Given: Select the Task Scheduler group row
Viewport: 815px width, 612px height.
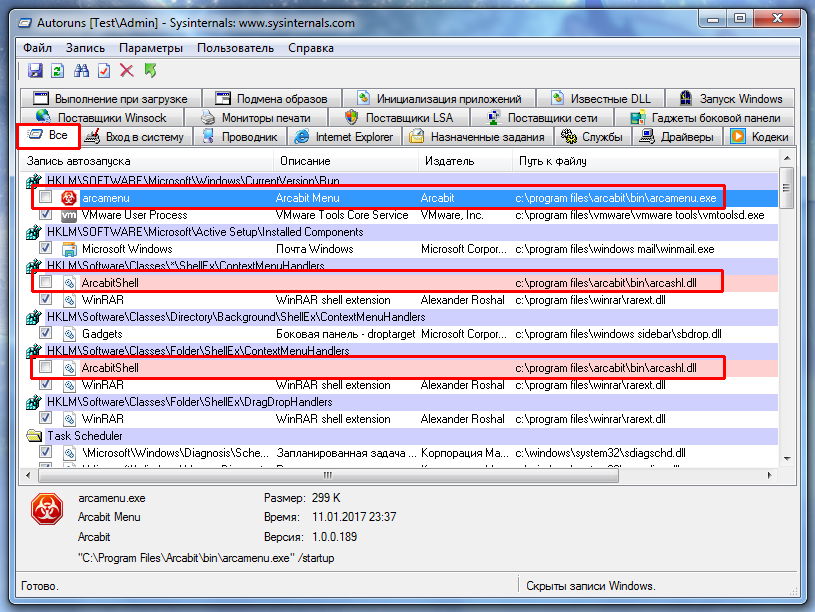Looking at the screenshot, I should point(402,436).
